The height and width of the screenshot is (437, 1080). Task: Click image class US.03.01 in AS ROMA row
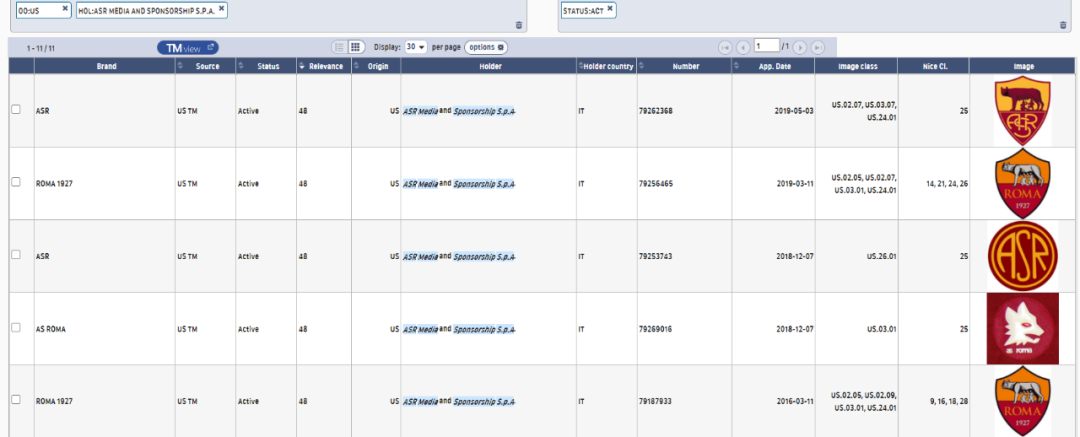click(x=882, y=329)
